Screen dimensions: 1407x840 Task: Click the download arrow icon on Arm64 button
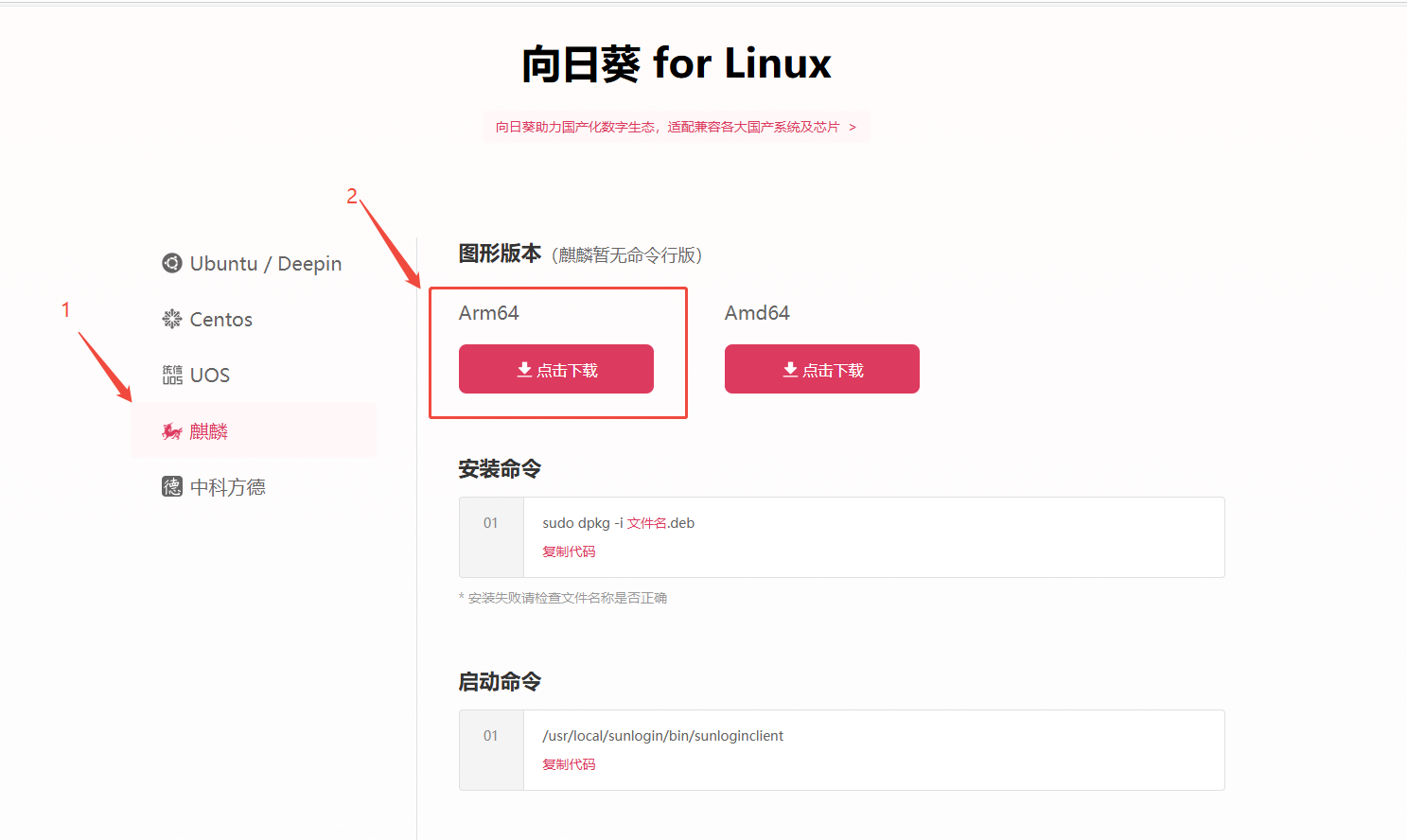pos(523,369)
